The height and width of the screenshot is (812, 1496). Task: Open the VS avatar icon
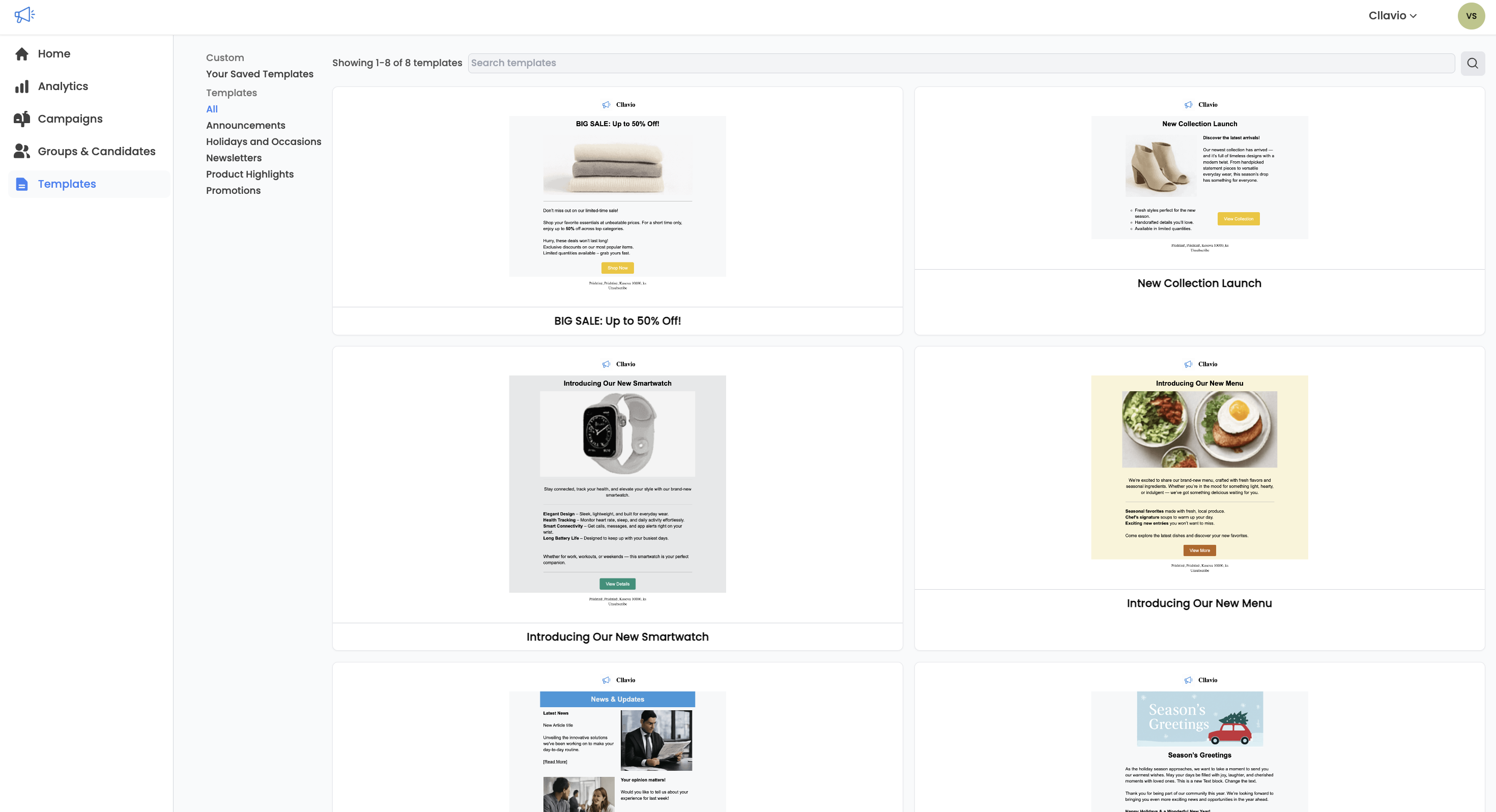pos(1471,16)
